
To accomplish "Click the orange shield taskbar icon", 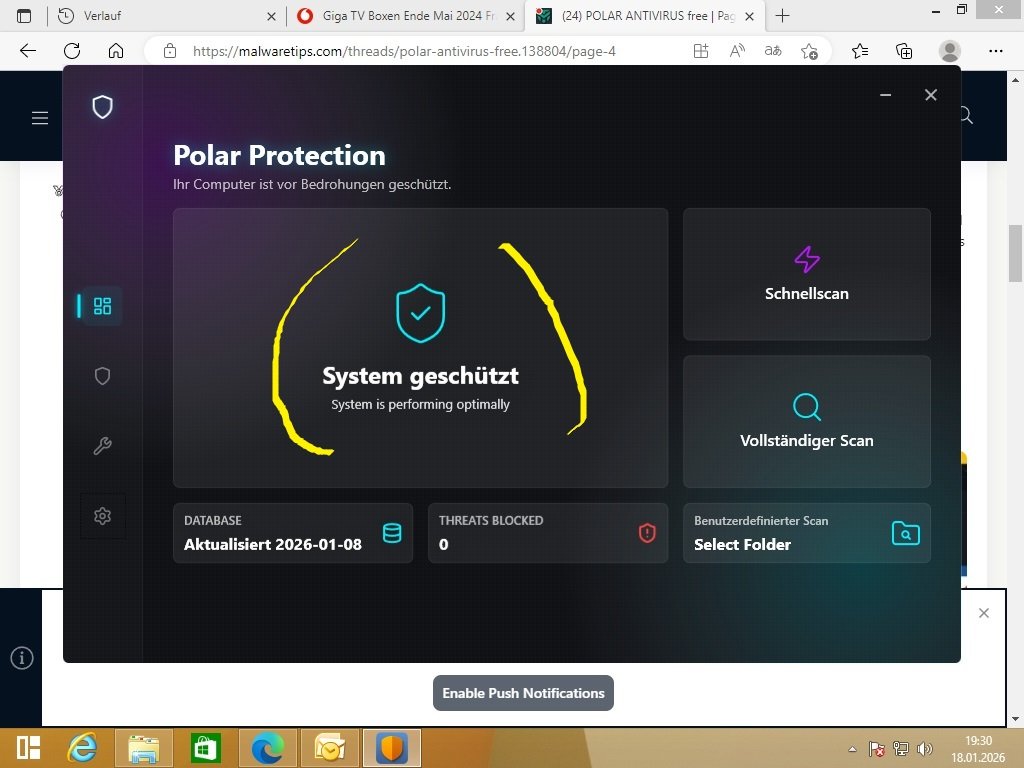I will [392, 748].
